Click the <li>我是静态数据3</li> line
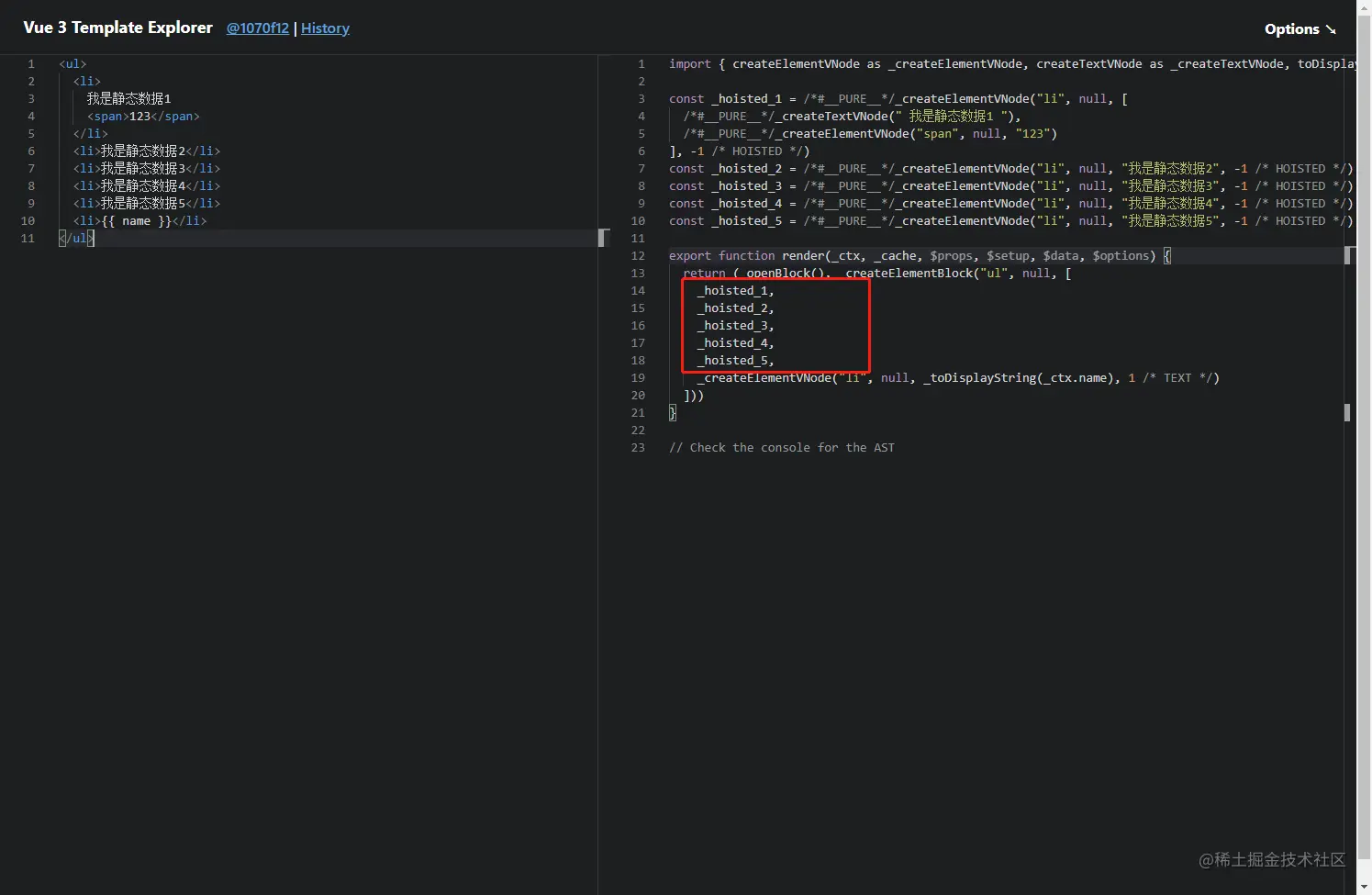Image resolution: width=1372 pixels, height=895 pixels. coord(147,169)
